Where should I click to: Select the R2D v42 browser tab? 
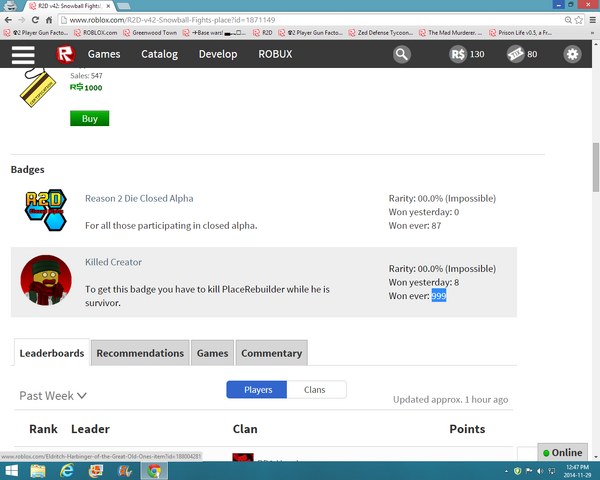point(69,6)
